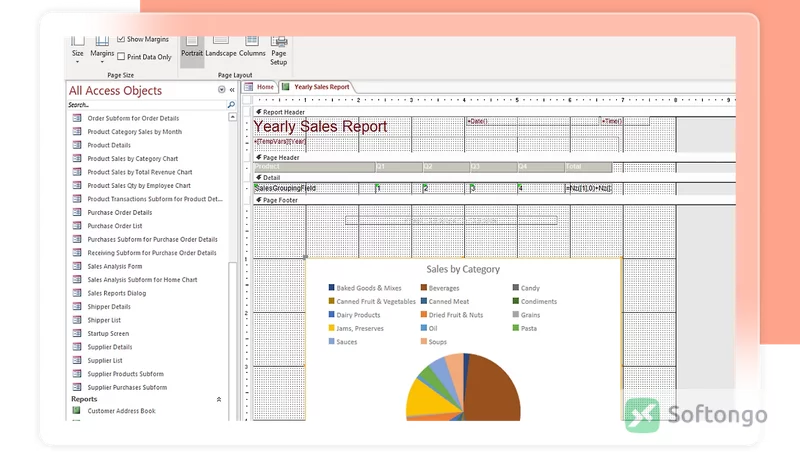
Task: Click the Sales by Category chart title
Action: pyautogui.click(x=463, y=269)
